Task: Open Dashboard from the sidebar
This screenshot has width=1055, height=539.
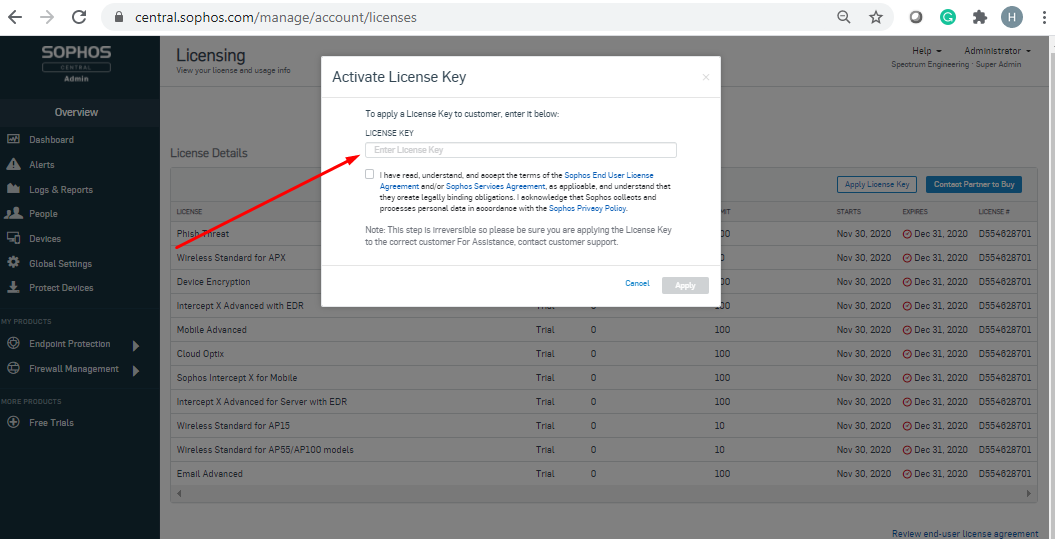Action: click(51, 140)
